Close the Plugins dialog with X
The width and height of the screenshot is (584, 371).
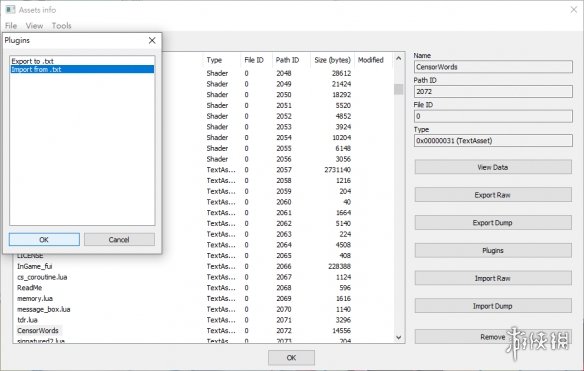click(152, 40)
